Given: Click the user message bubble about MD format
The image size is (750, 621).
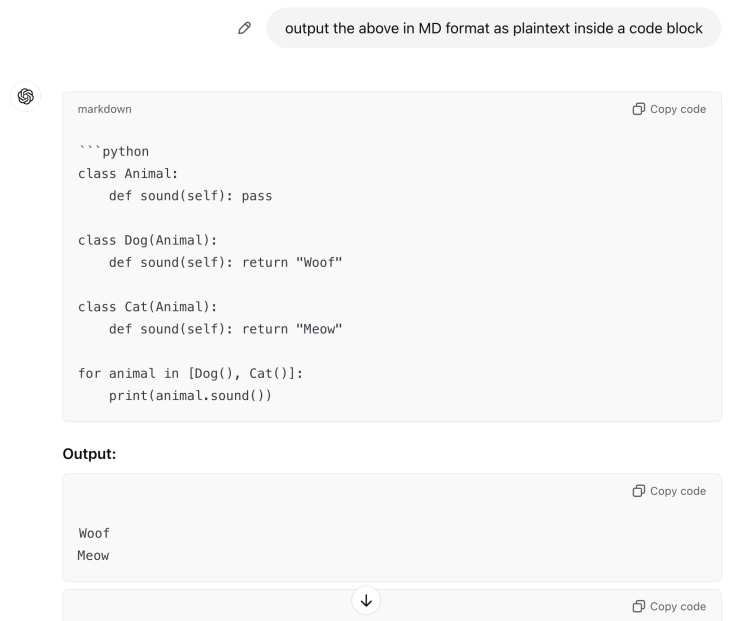Looking at the screenshot, I should pyautogui.click(x=494, y=28).
